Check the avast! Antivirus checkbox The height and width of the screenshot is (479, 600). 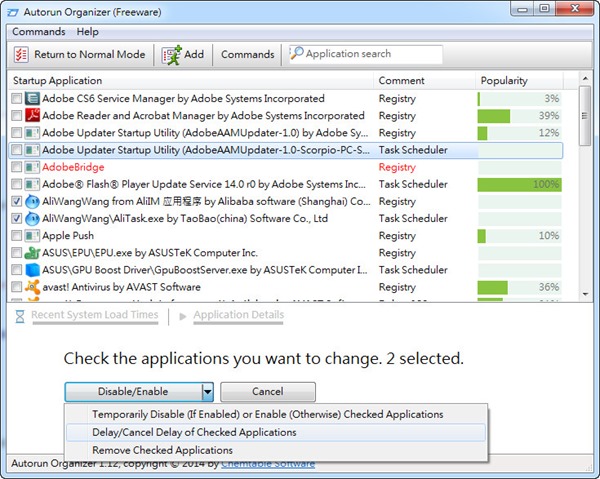[x=16, y=287]
